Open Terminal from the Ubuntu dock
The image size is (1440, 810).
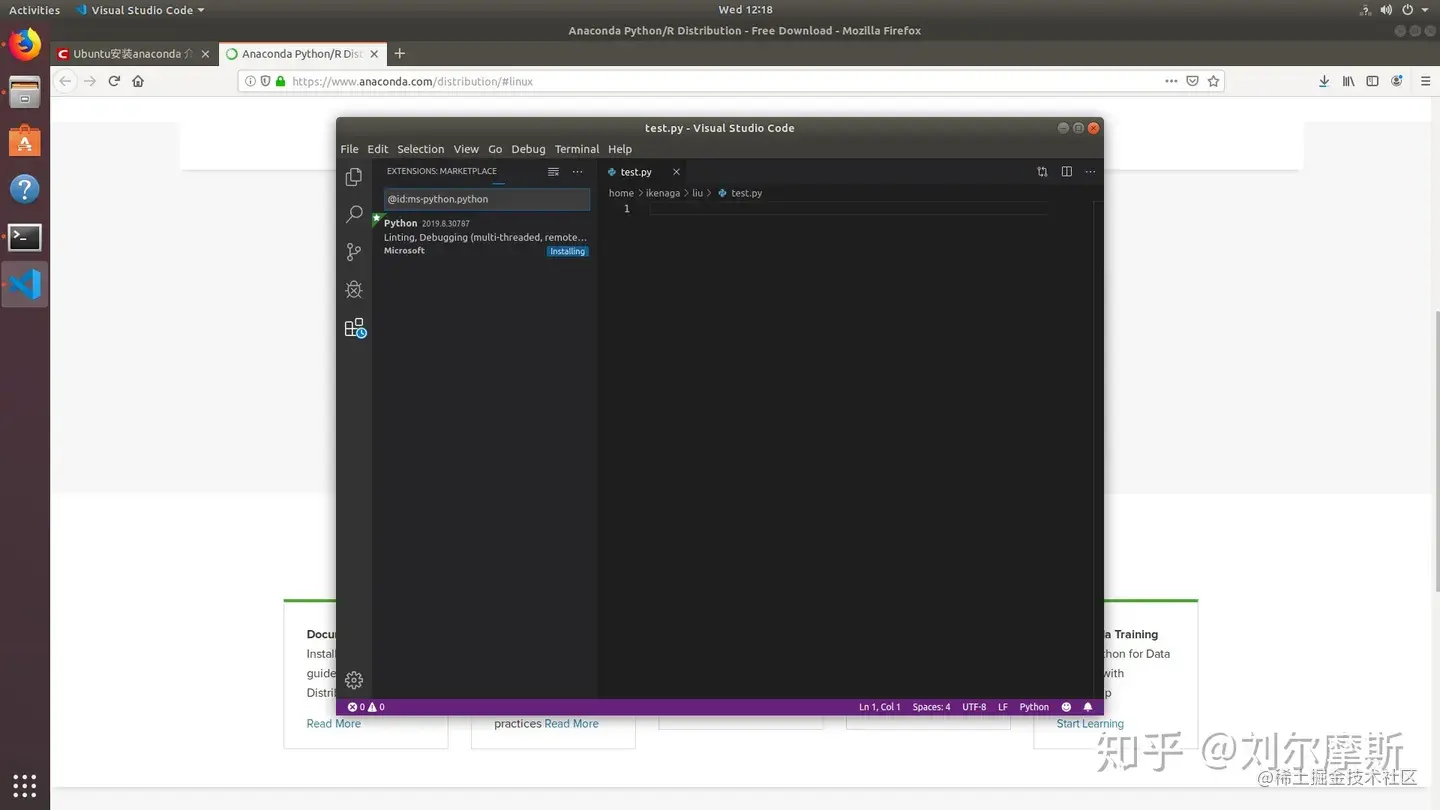pos(25,237)
